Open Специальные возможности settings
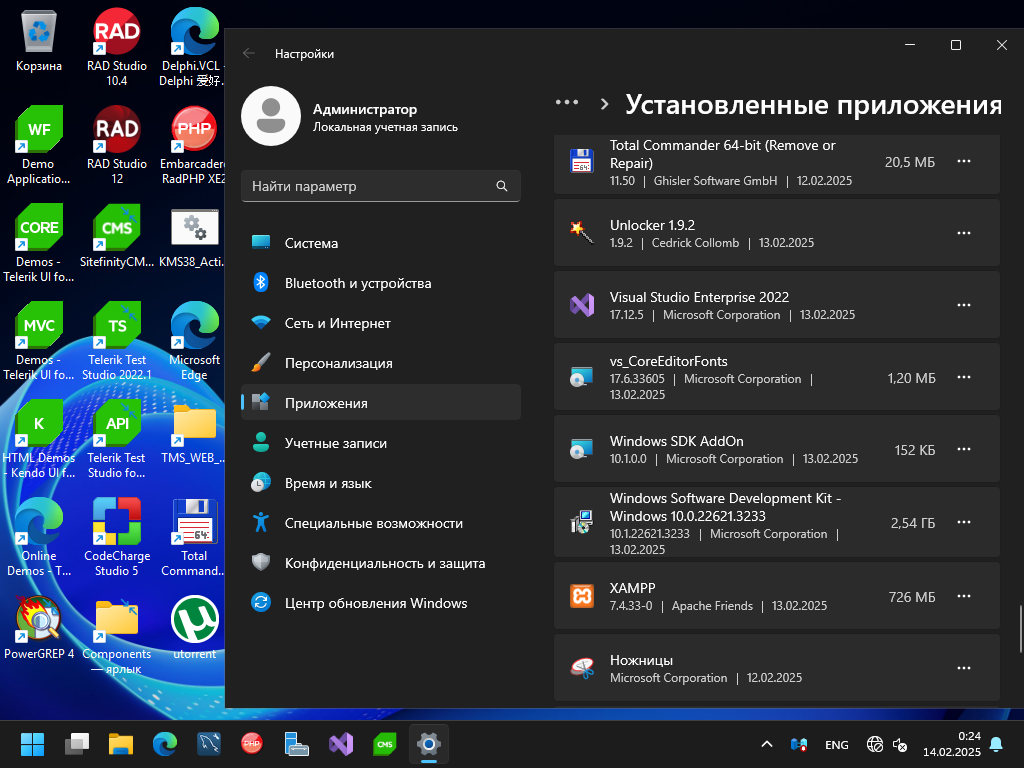 [x=381, y=523]
